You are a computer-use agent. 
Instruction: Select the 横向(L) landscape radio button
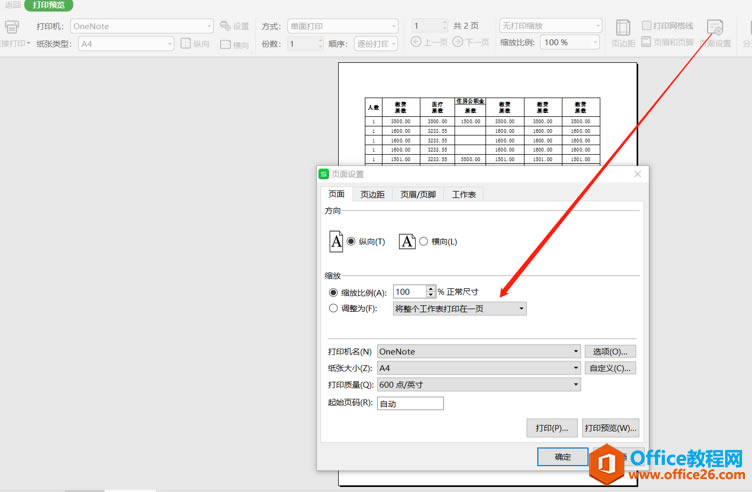424,242
